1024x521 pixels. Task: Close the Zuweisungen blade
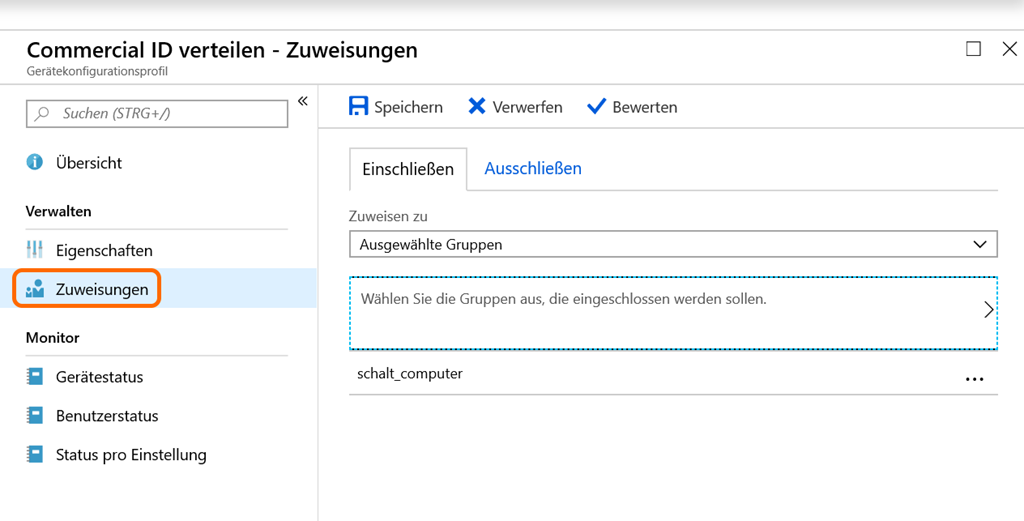[1008, 49]
